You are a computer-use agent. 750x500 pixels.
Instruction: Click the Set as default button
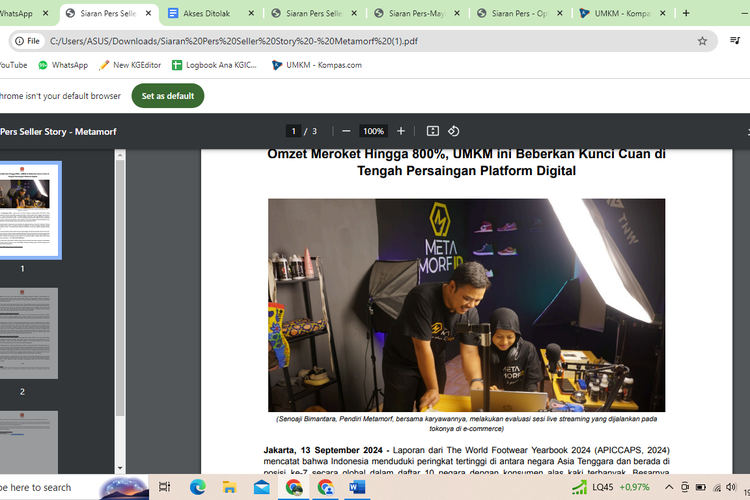pyautogui.click(x=168, y=96)
